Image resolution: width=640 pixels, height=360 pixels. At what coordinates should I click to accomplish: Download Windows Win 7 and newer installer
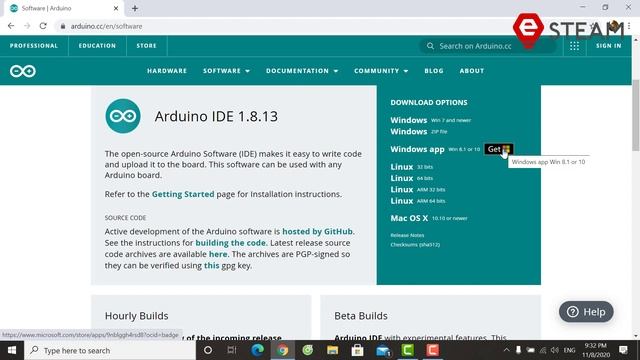click(431, 120)
